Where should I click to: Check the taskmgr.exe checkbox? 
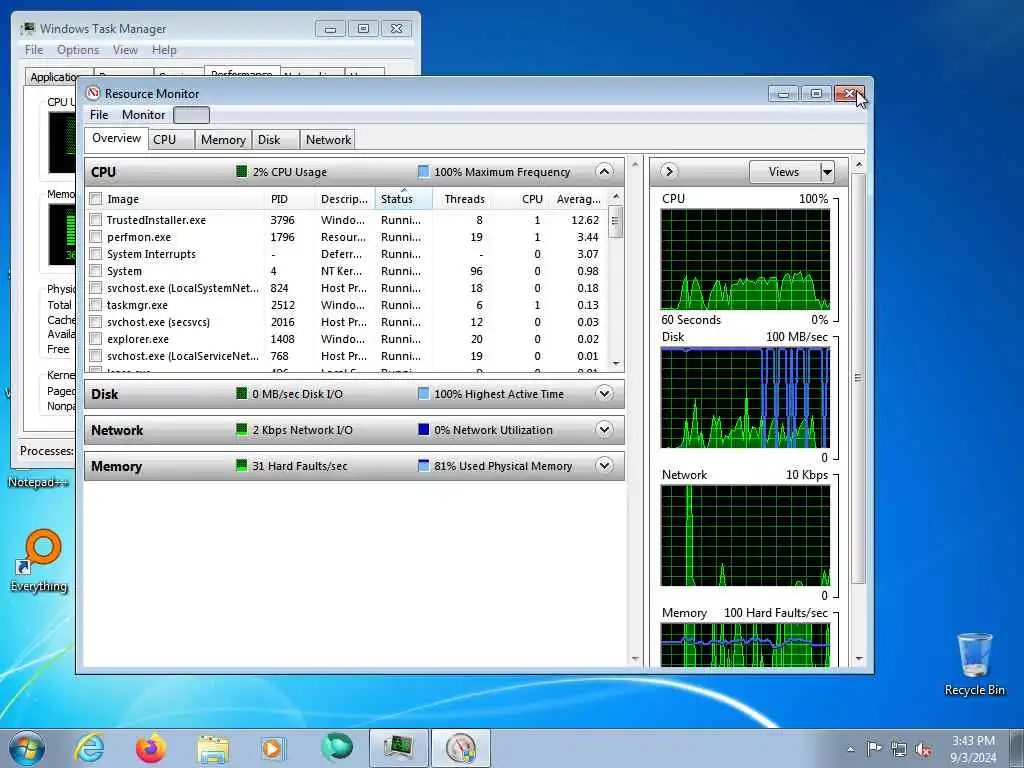click(x=95, y=304)
